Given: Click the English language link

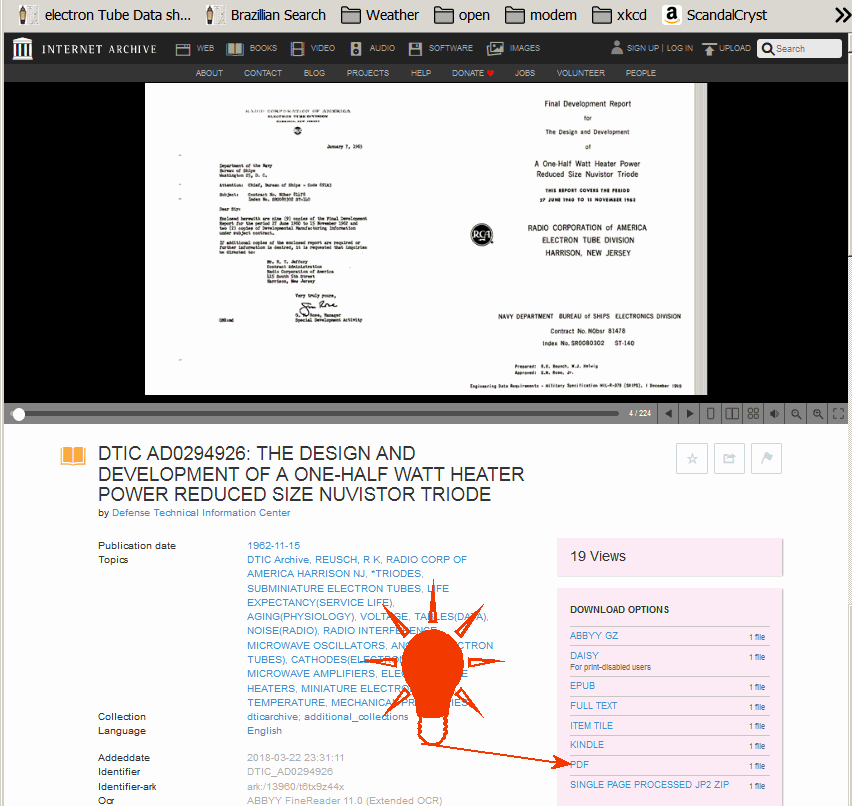Looking at the screenshot, I should click(265, 730).
